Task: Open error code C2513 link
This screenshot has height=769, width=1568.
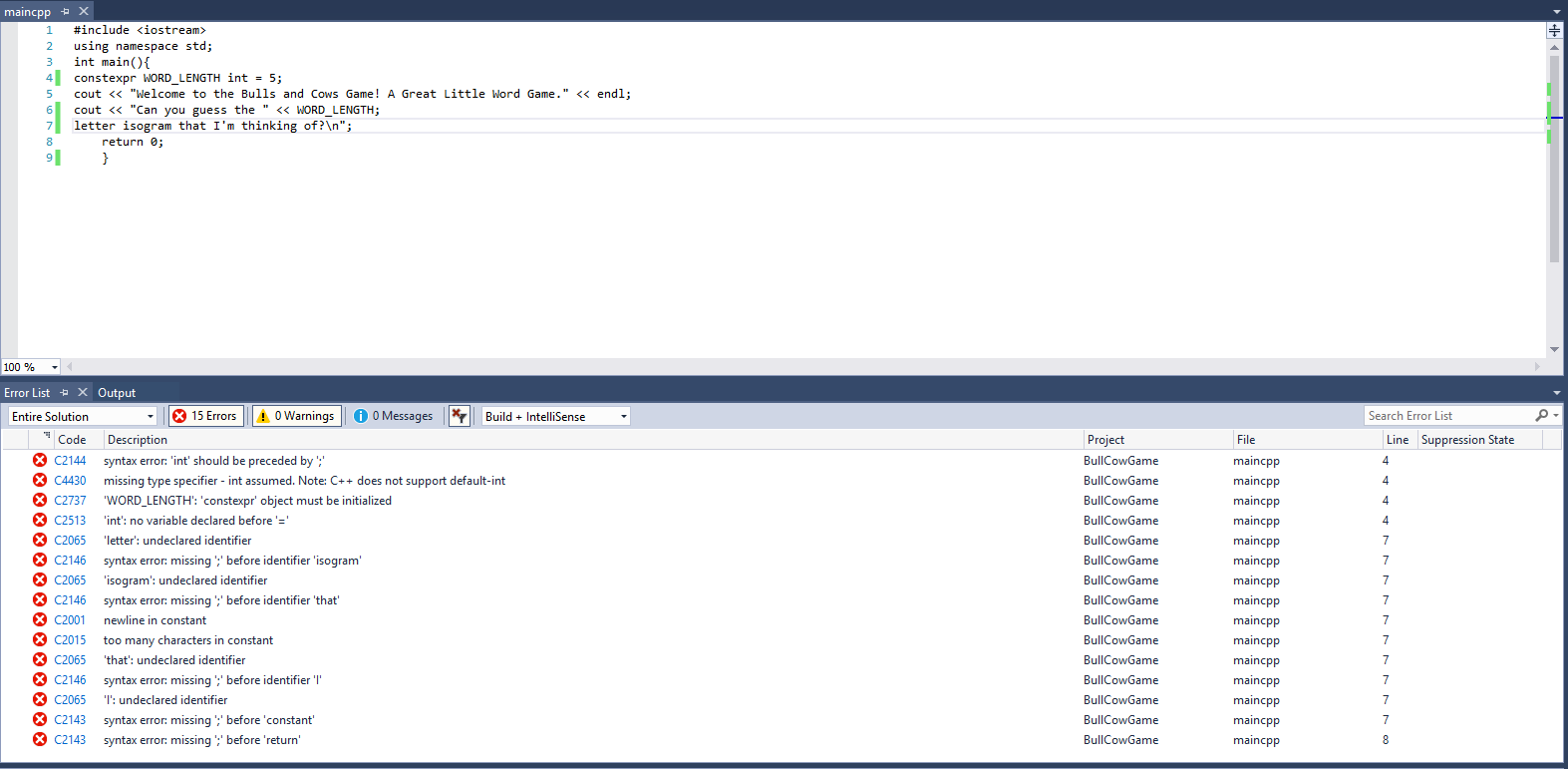Action: [70, 521]
